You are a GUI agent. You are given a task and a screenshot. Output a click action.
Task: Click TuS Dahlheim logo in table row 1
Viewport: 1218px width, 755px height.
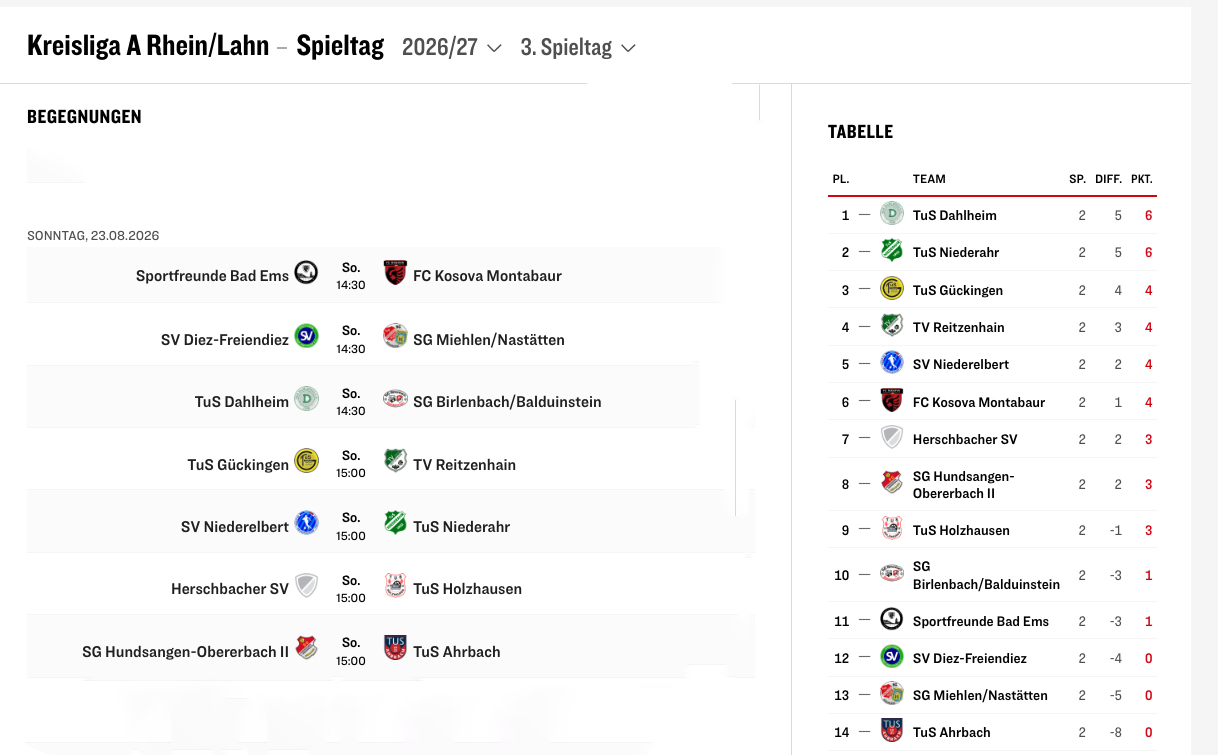tap(892, 214)
